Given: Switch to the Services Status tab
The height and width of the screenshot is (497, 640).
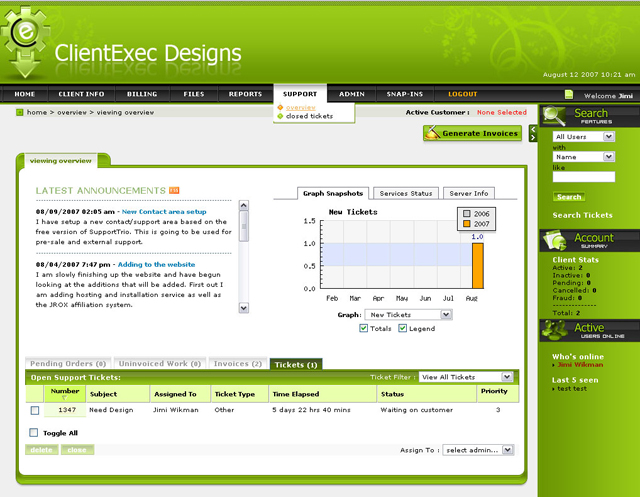Looking at the screenshot, I should tap(406, 193).
